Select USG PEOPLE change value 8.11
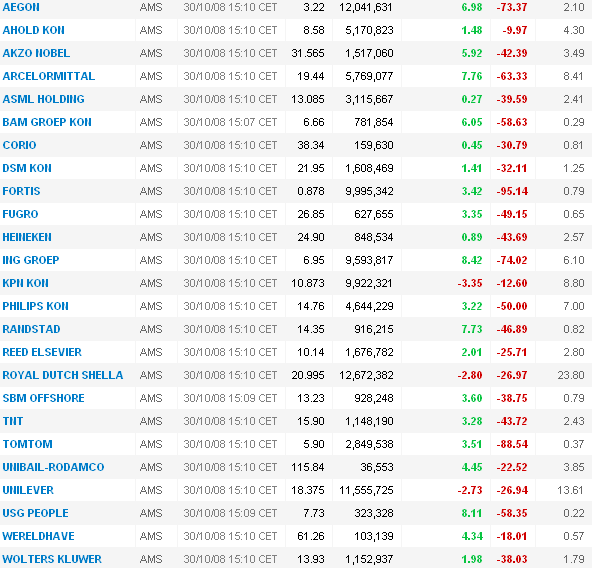 coord(472,514)
